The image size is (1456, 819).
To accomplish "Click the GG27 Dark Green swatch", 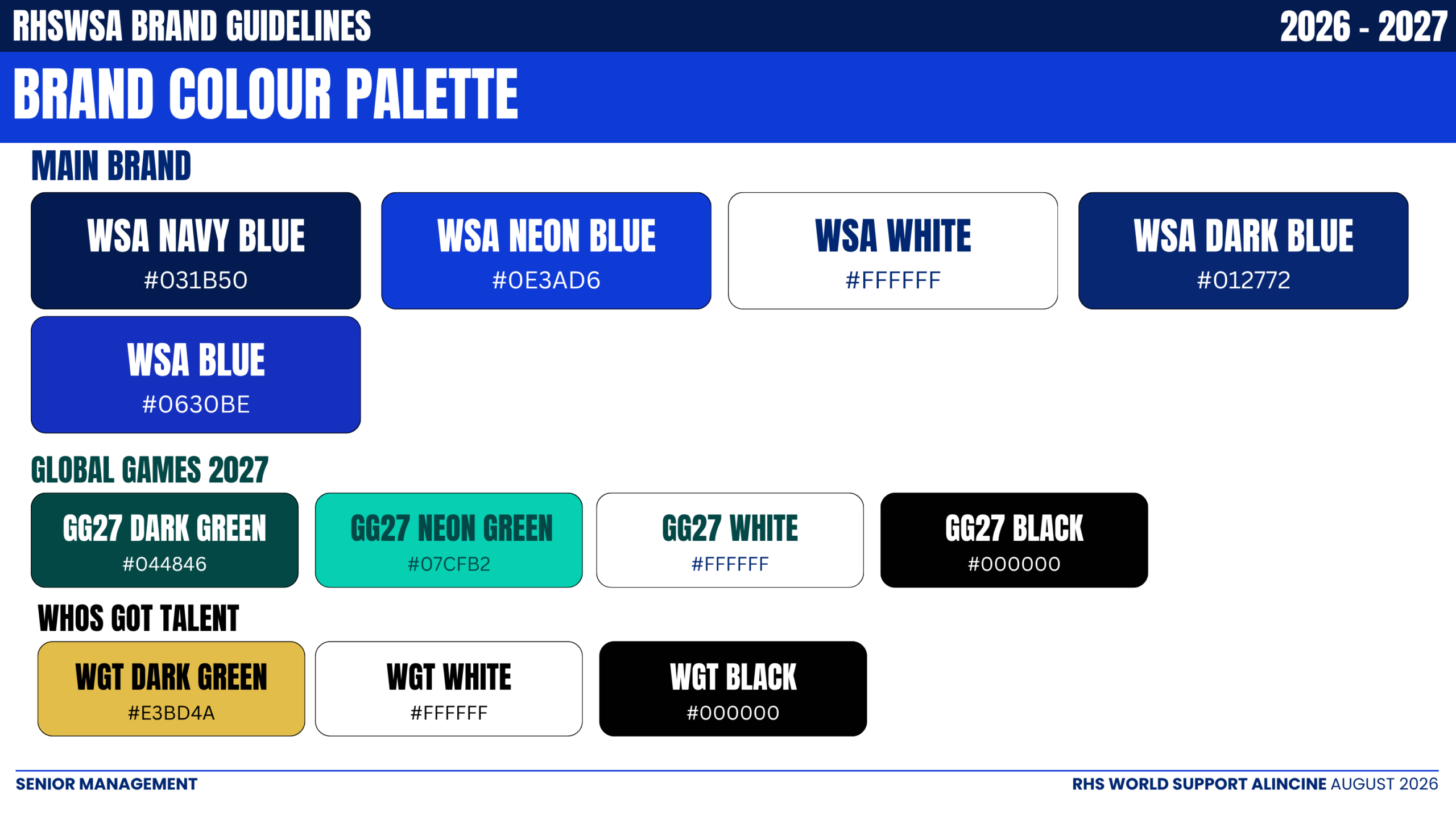I will coord(164,540).
